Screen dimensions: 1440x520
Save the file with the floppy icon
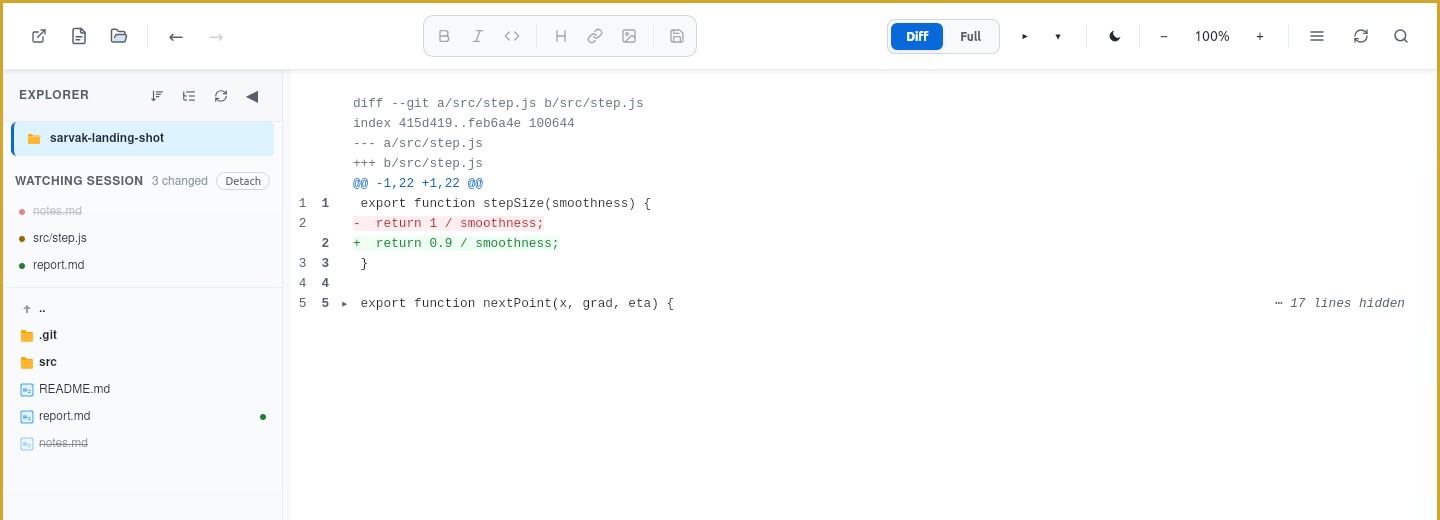click(677, 36)
